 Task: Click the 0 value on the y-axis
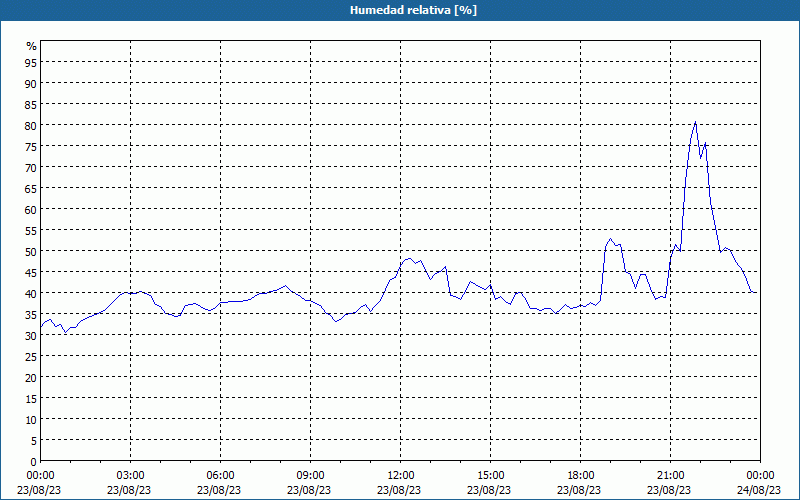(x=34, y=462)
